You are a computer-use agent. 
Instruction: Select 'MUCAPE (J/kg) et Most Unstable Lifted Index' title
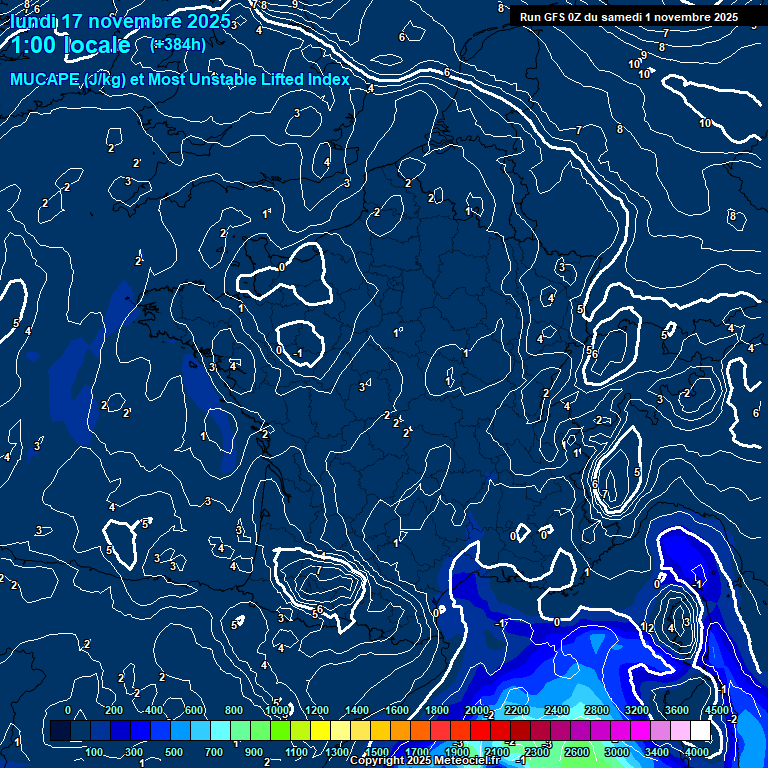coord(180,79)
